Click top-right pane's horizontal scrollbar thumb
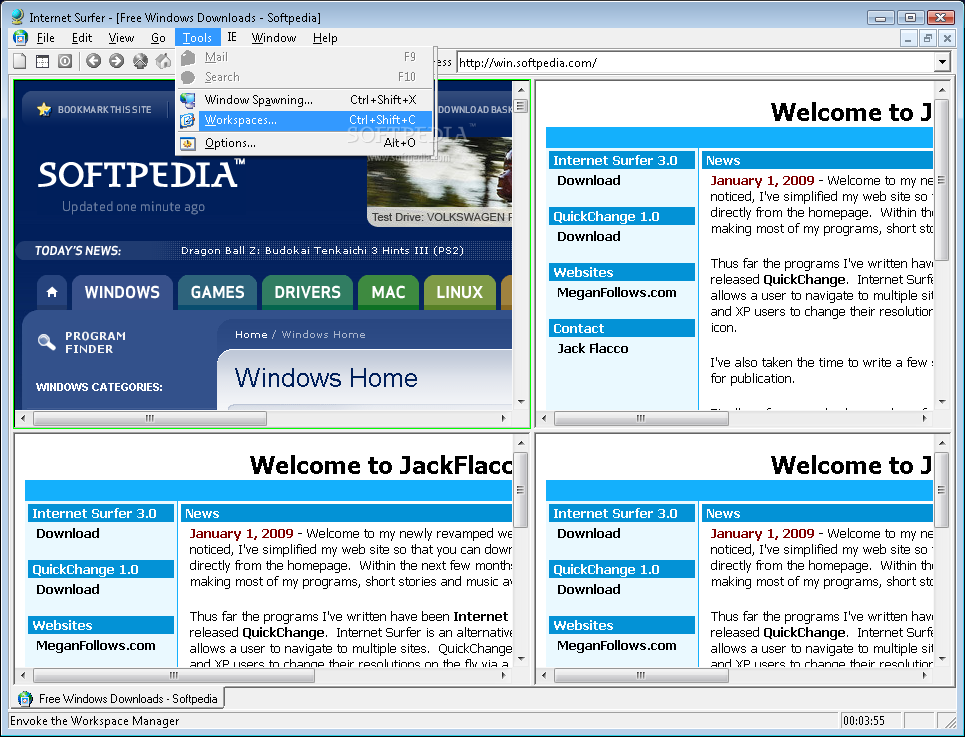Viewport: 965px width, 737px height. tap(641, 418)
